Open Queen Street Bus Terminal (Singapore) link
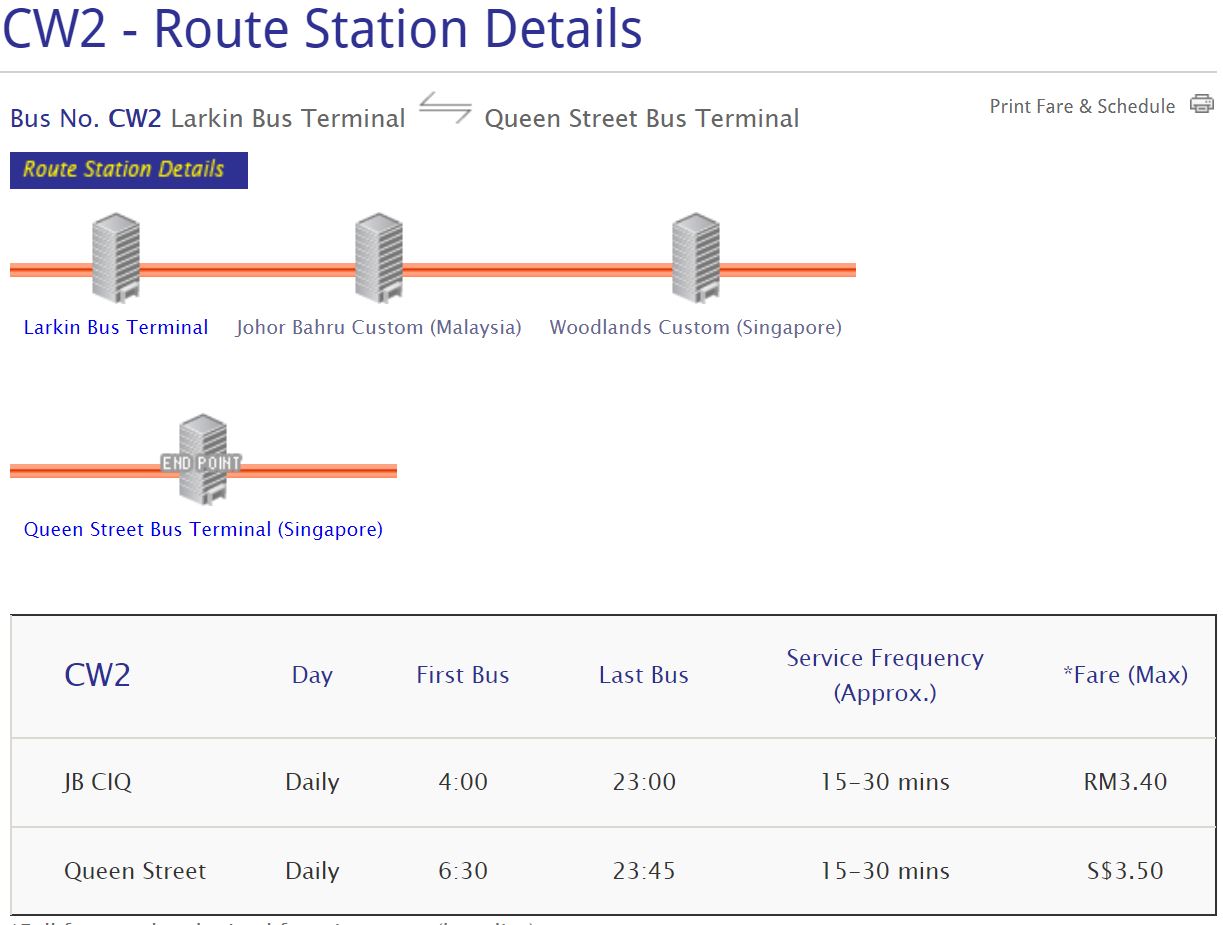Image resolution: width=1223 pixels, height=925 pixels. coord(203,529)
